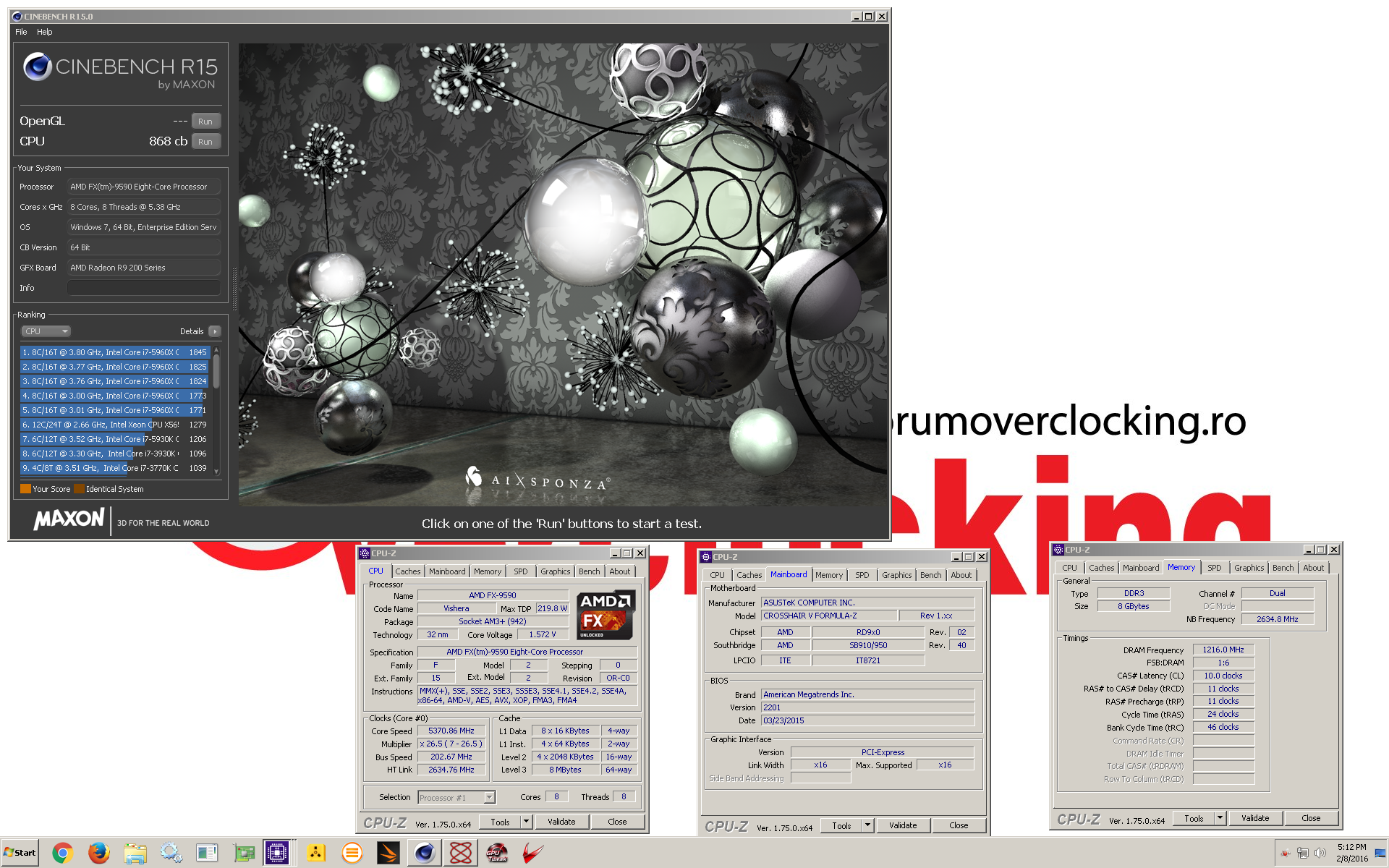The width and height of the screenshot is (1389, 868).
Task: Open the red atom-knot taskbar icon
Action: pyautogui.click(x=461, y=854)
